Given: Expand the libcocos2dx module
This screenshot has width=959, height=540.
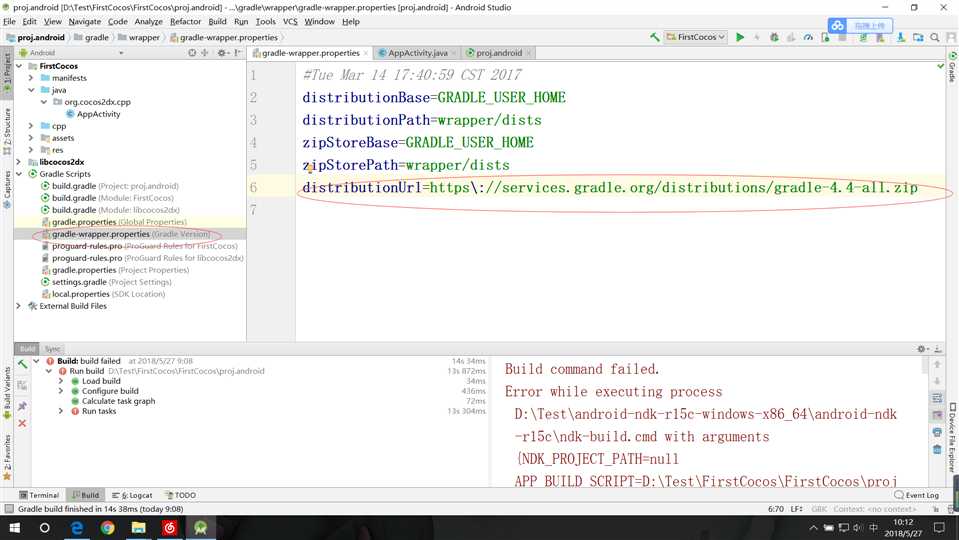Looking at the screenshot, I should (x=19, y=162).
